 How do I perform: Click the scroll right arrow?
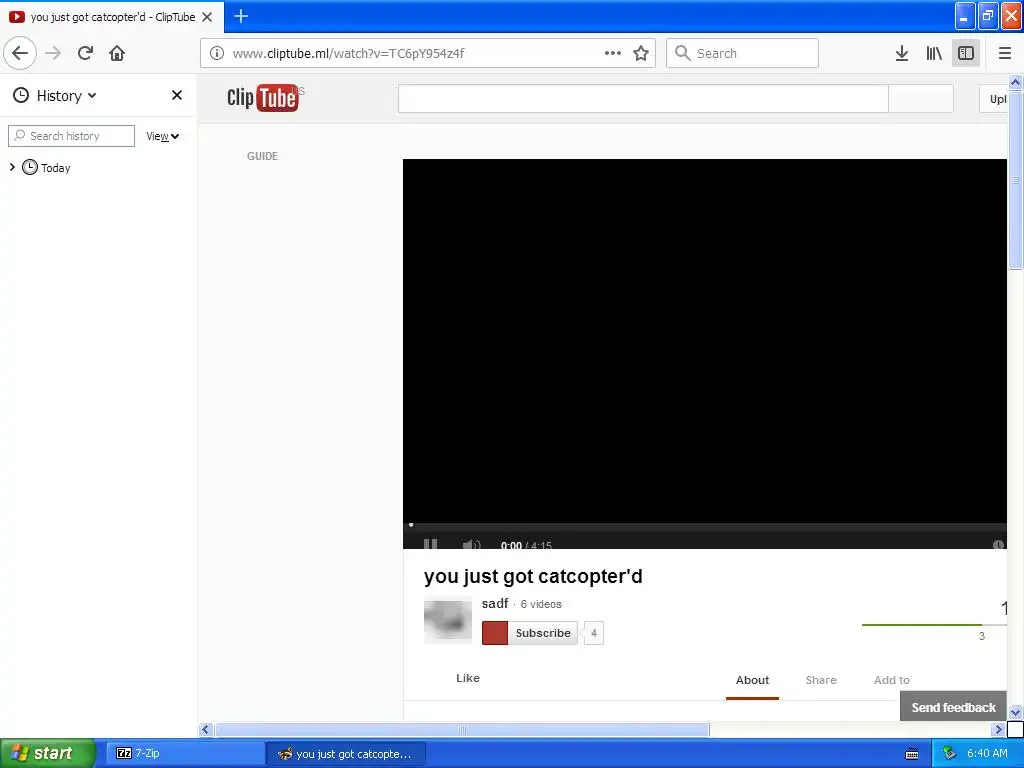pyautogui.click(x=998, y=729)
